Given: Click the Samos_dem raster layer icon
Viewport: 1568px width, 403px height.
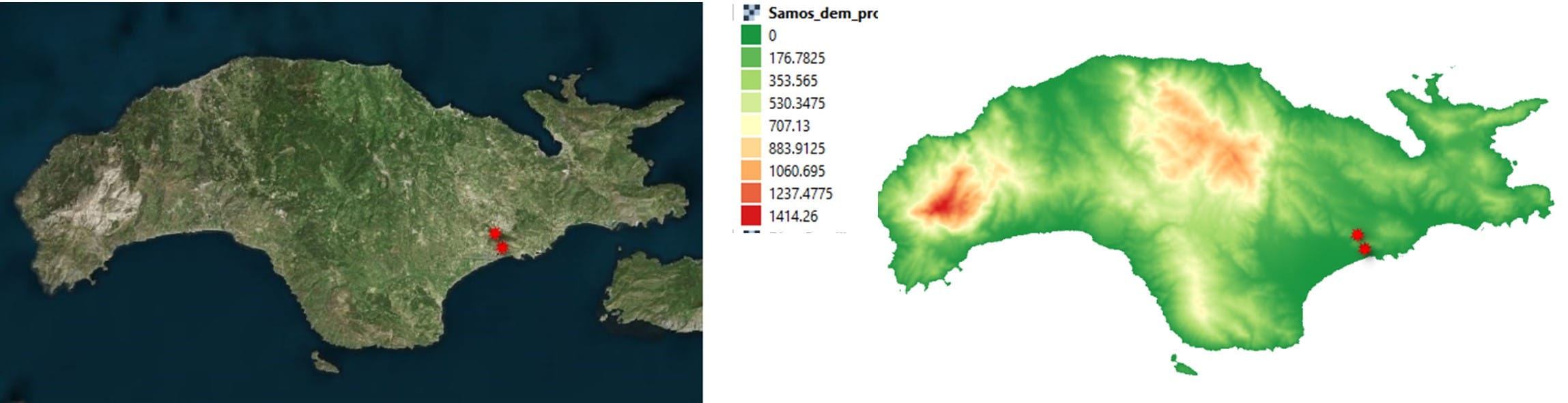Looking at the screenshot, I should (x=751, y=12).
